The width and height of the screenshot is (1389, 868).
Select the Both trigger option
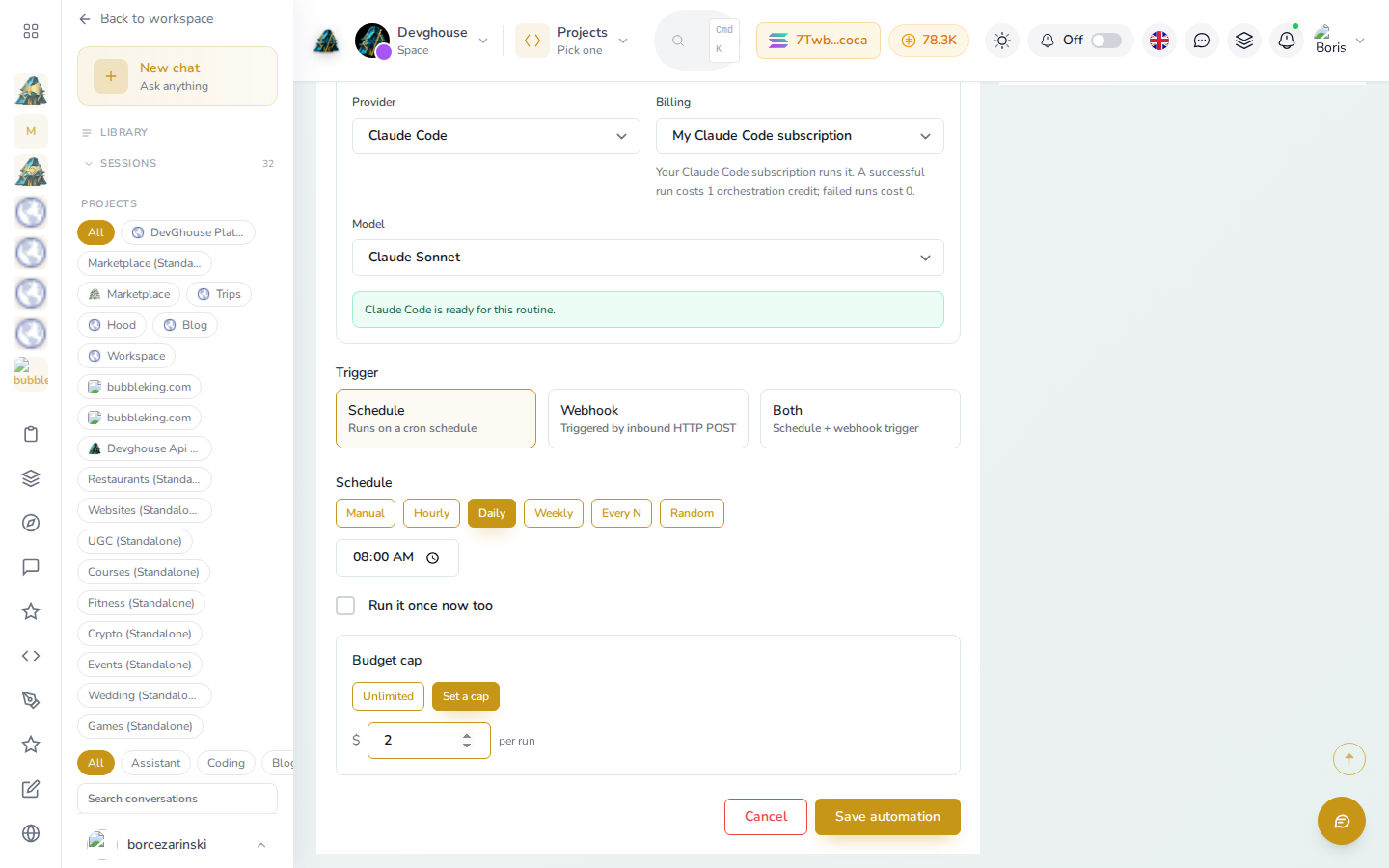[x=860, y=419]
